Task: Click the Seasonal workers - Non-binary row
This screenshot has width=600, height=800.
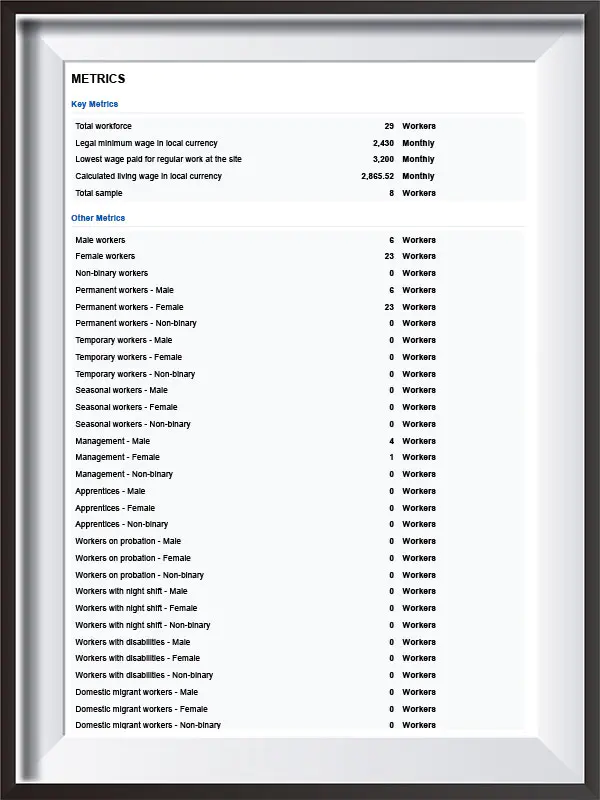Action: pos(298,424)
